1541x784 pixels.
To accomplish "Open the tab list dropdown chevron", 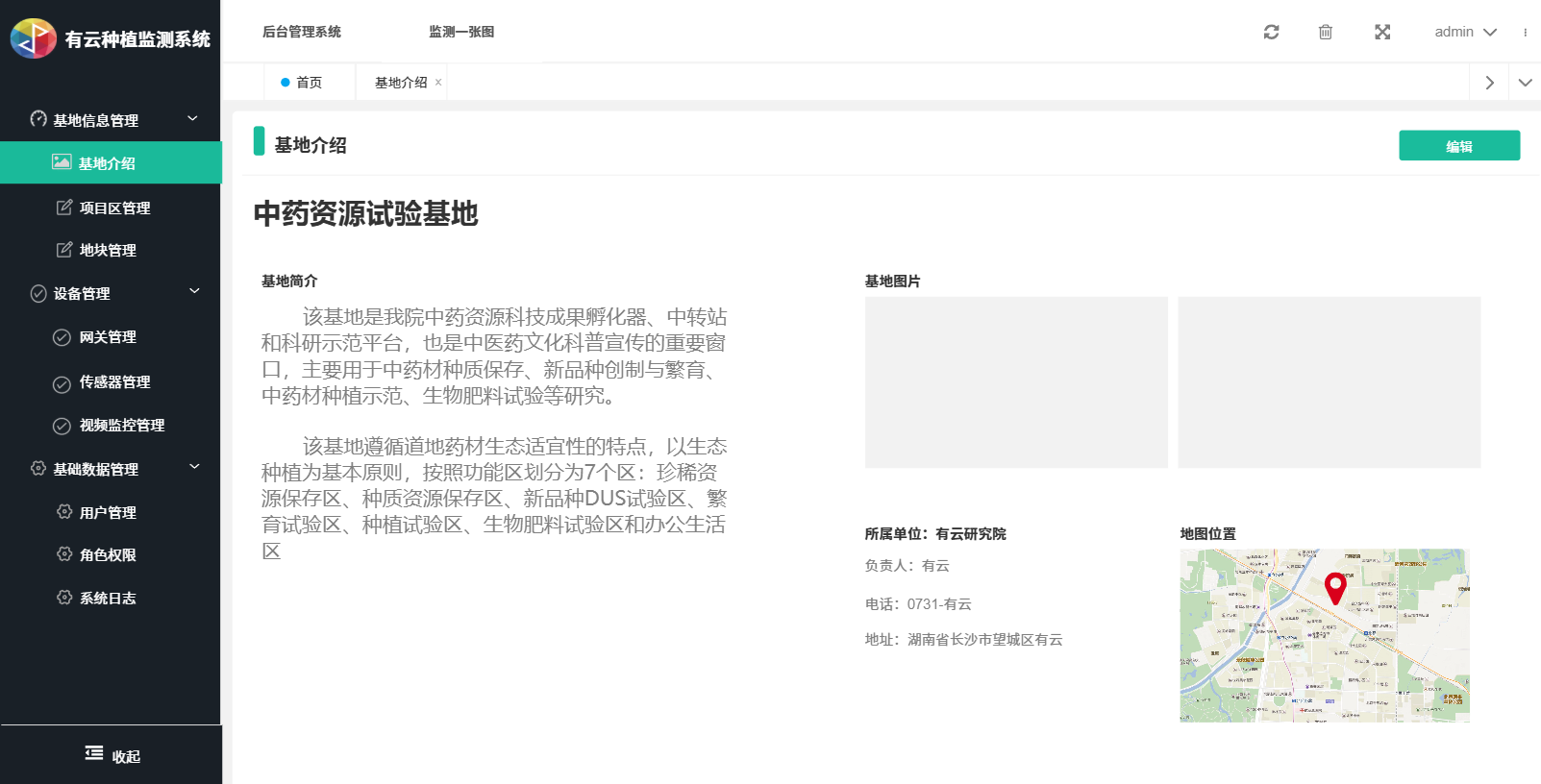I will (x=1525, y=83).
